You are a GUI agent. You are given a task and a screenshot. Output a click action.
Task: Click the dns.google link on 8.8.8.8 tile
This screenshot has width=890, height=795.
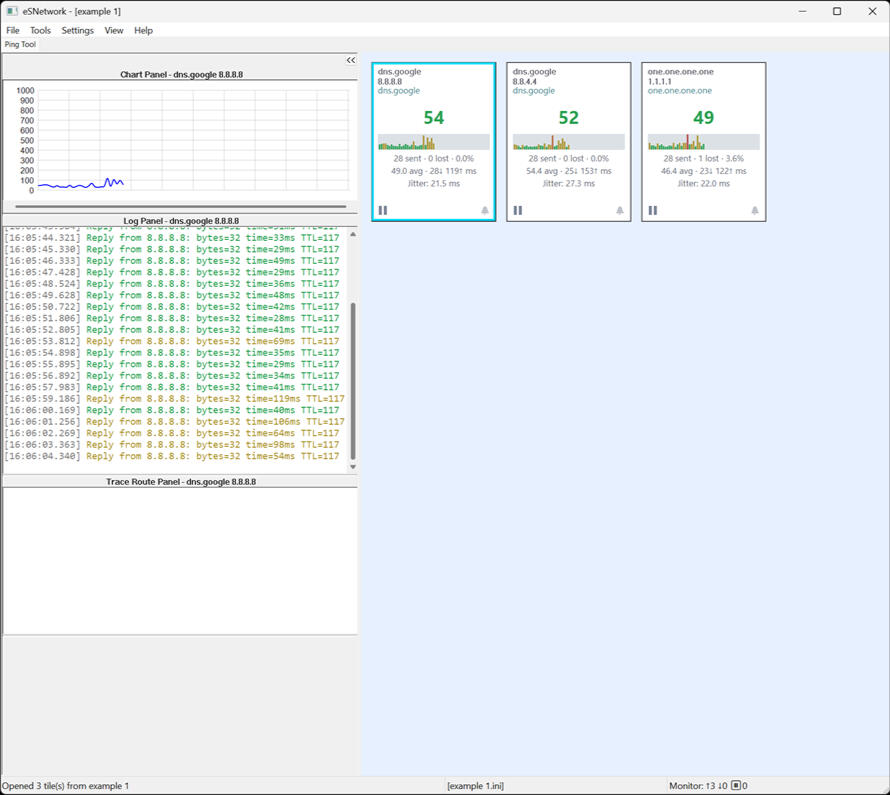click(398, 91)
